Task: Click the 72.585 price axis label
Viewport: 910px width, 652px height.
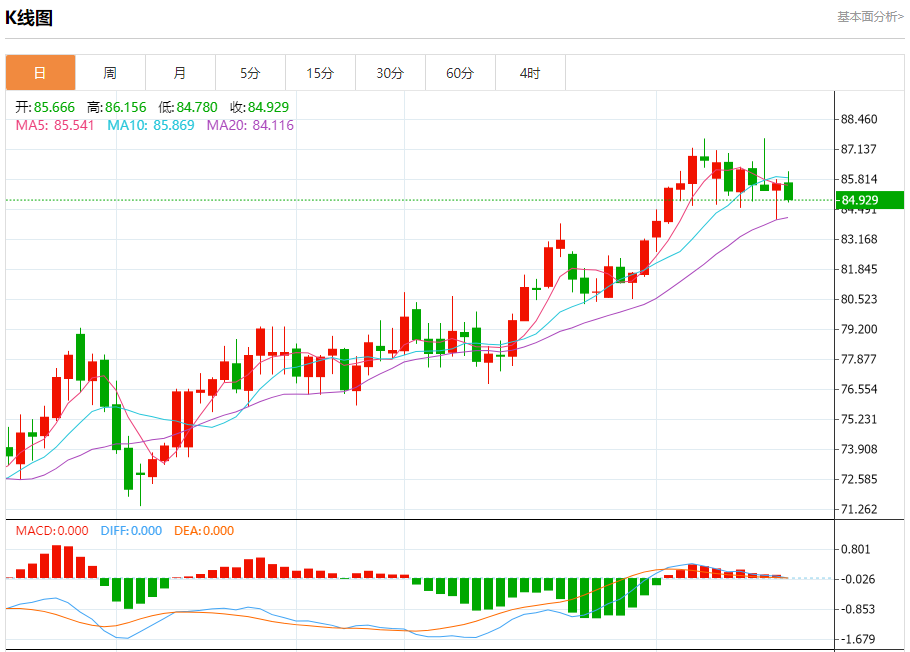Action: pos(859,480)
